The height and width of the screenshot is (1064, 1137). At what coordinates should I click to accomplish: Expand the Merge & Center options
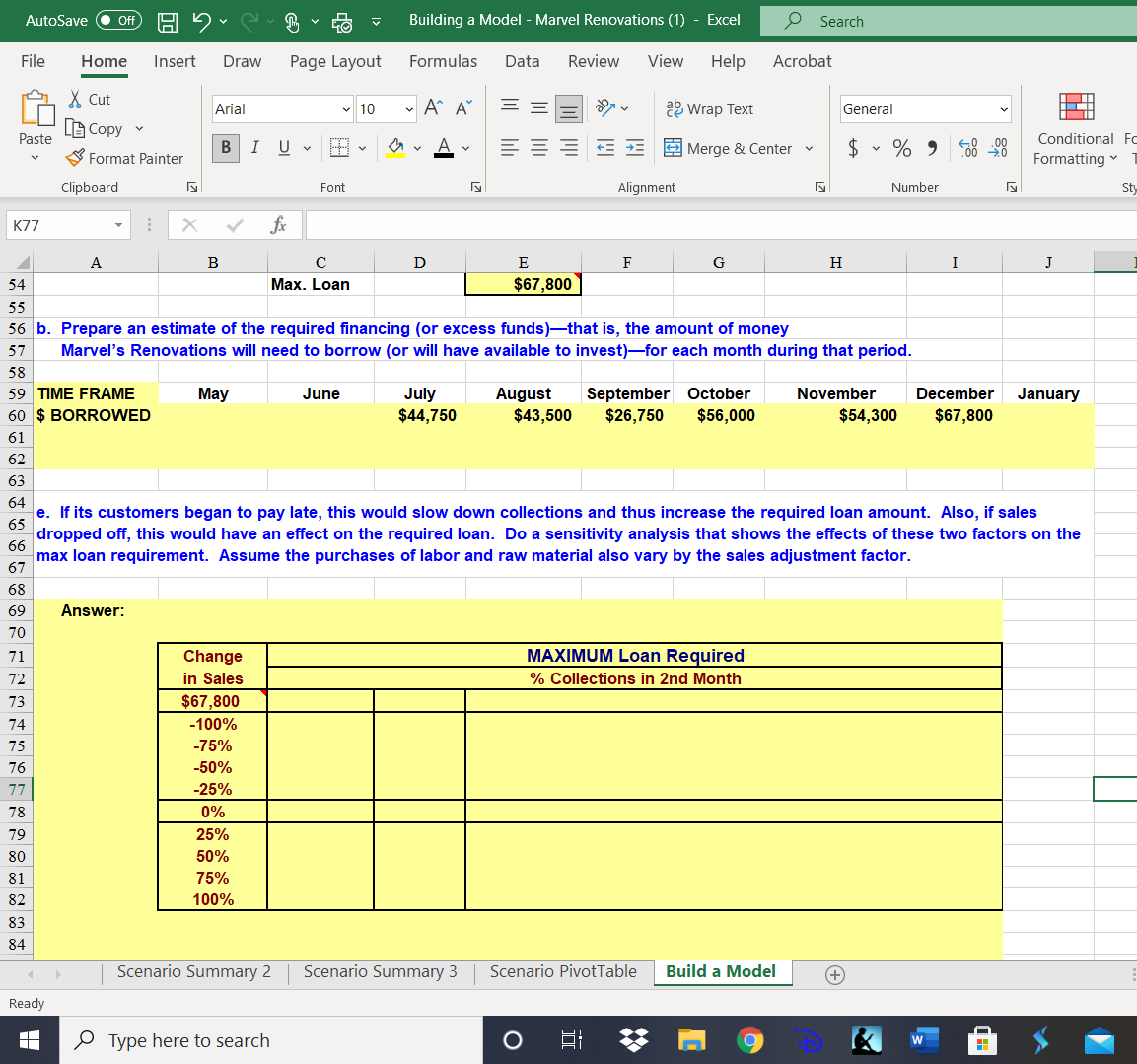click(x=808, y=148)
